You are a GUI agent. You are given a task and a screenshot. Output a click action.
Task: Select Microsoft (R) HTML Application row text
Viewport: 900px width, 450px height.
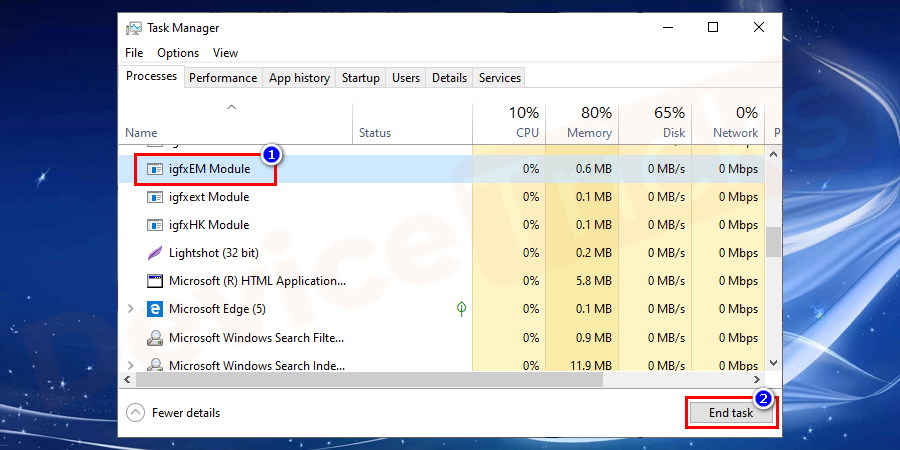pyautogui.click(x=258, y=281)
